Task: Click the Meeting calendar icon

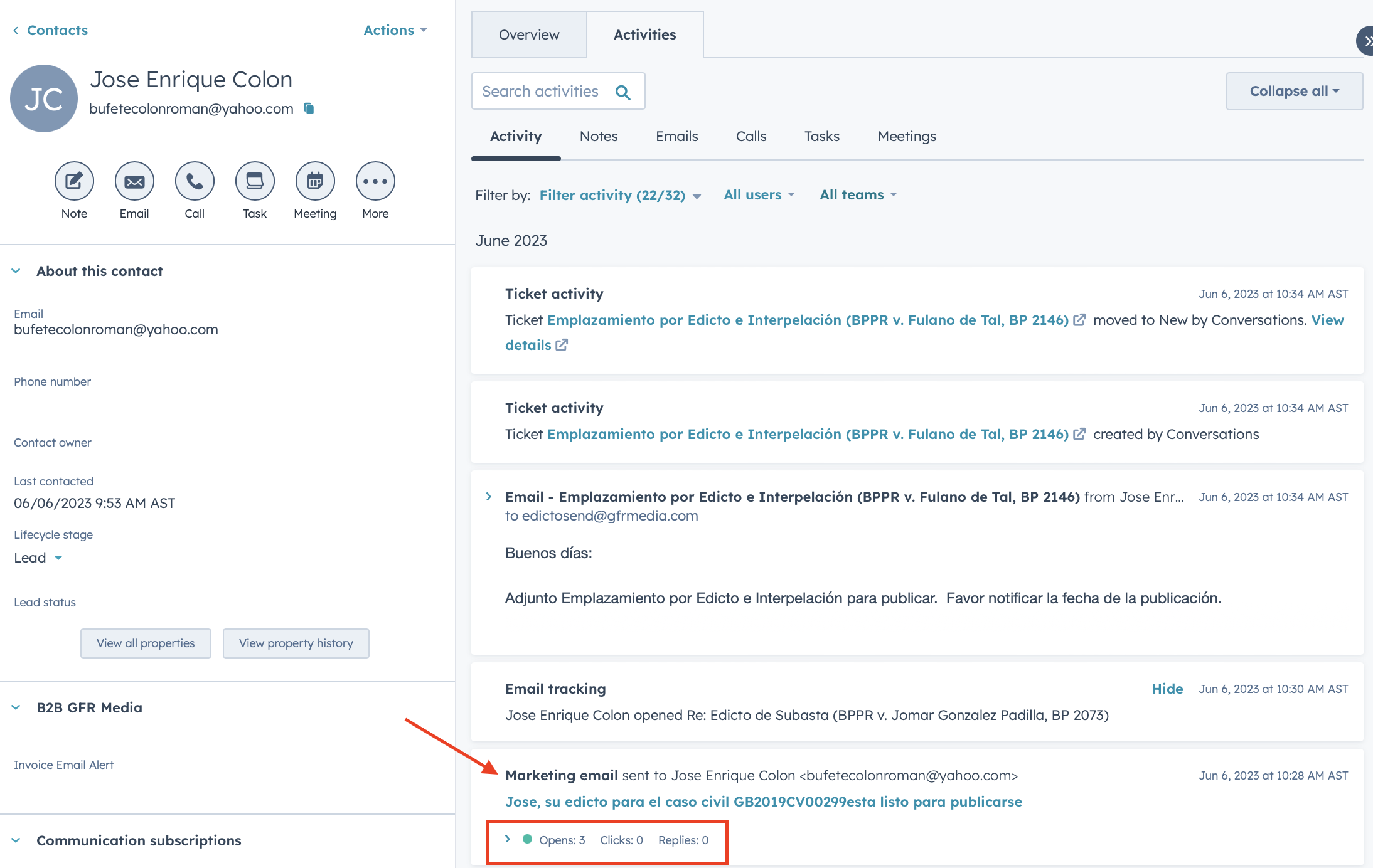Action: pyautogui.click(x=315, y=181)
